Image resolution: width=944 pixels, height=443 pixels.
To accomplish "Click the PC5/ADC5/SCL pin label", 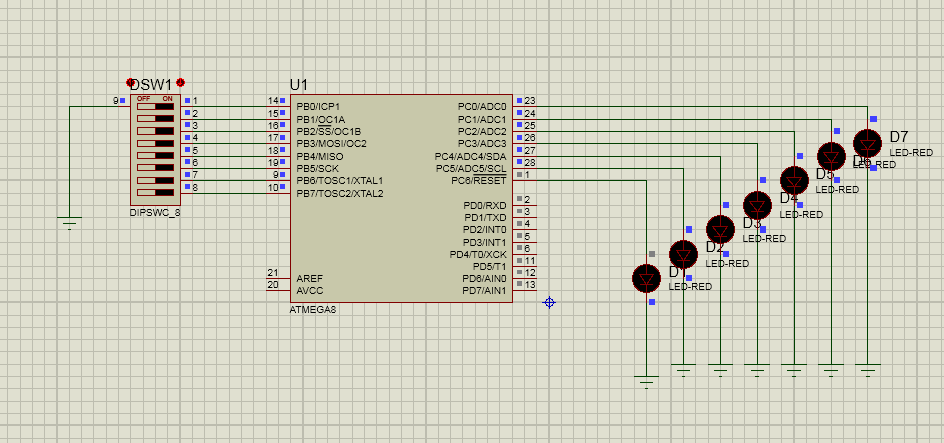I will tap(471, 169).
